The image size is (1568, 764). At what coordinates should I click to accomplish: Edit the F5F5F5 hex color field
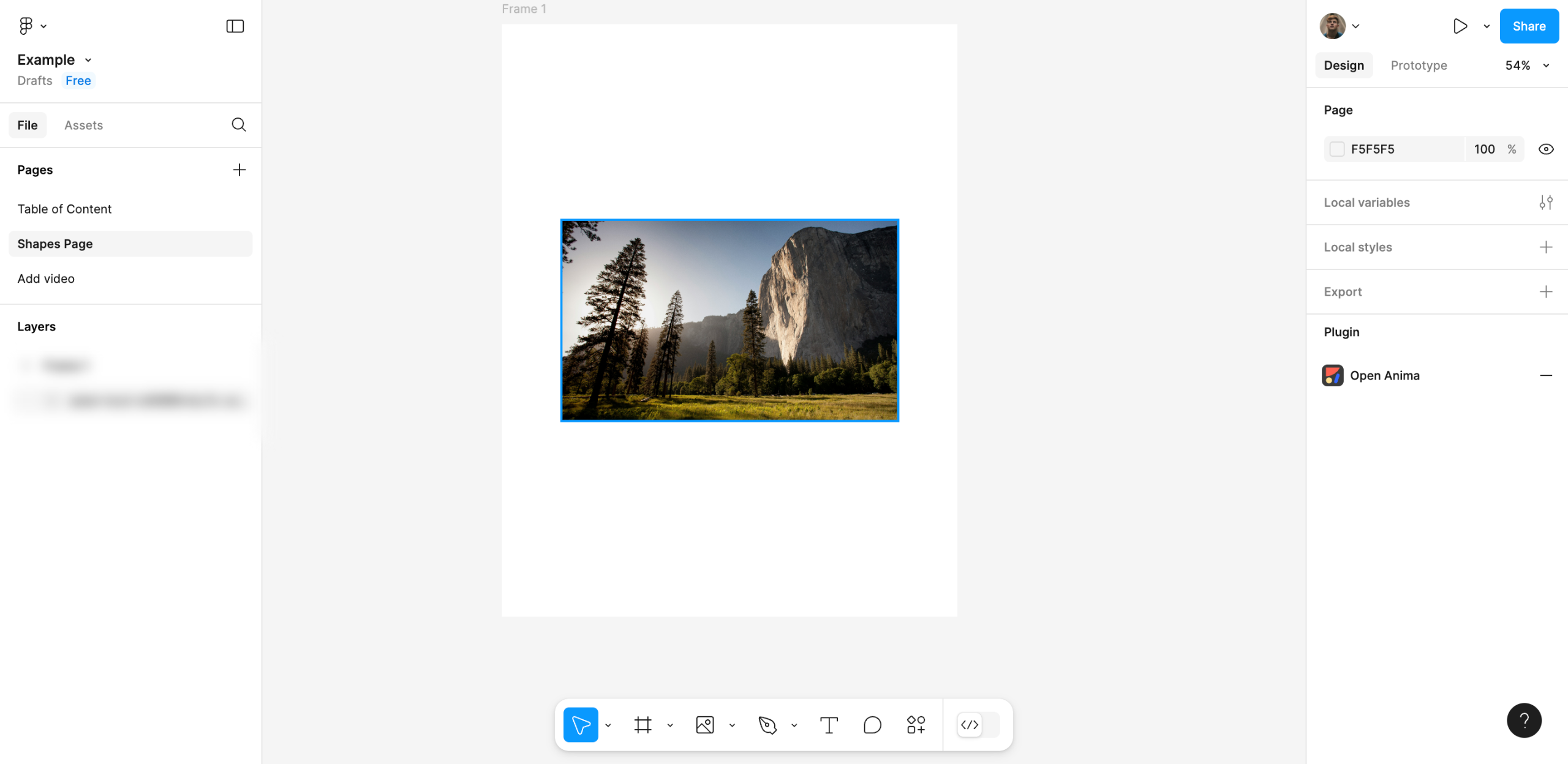1394,149
